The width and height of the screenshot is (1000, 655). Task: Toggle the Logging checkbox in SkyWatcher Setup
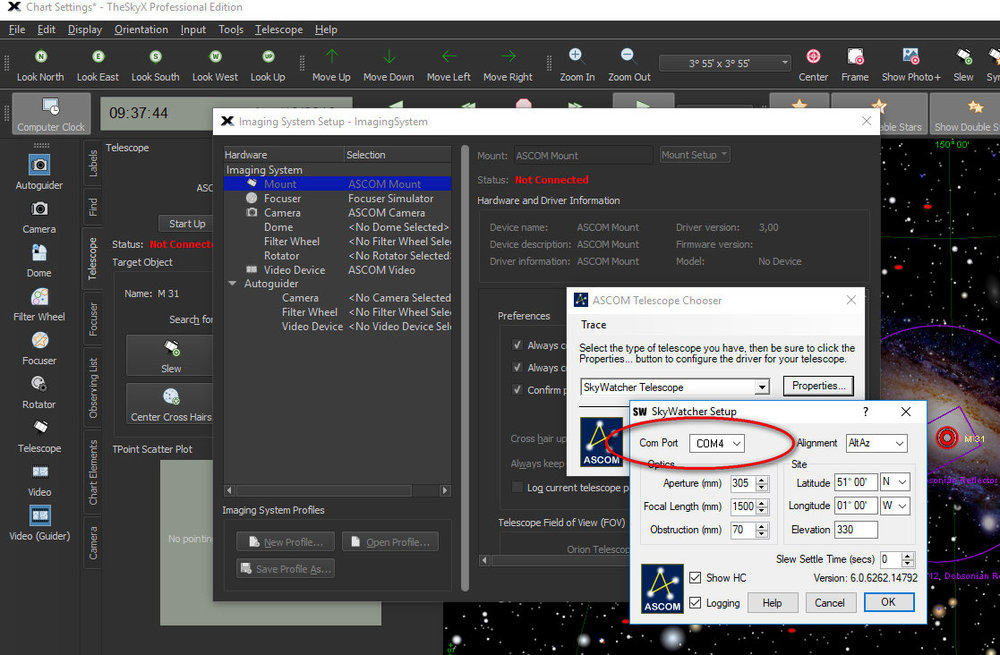click(695, 603)
